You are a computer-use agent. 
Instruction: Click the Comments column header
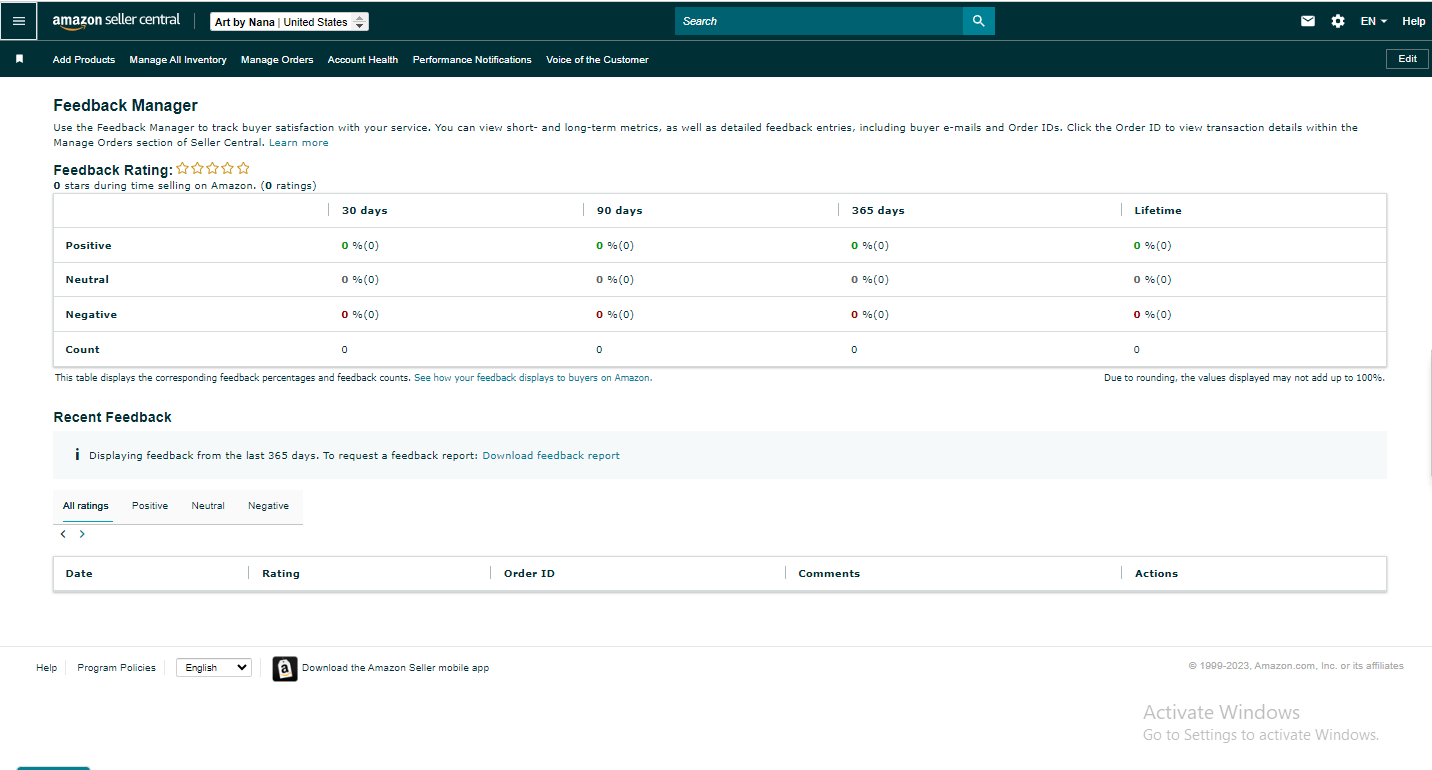[x=829, y=574]
